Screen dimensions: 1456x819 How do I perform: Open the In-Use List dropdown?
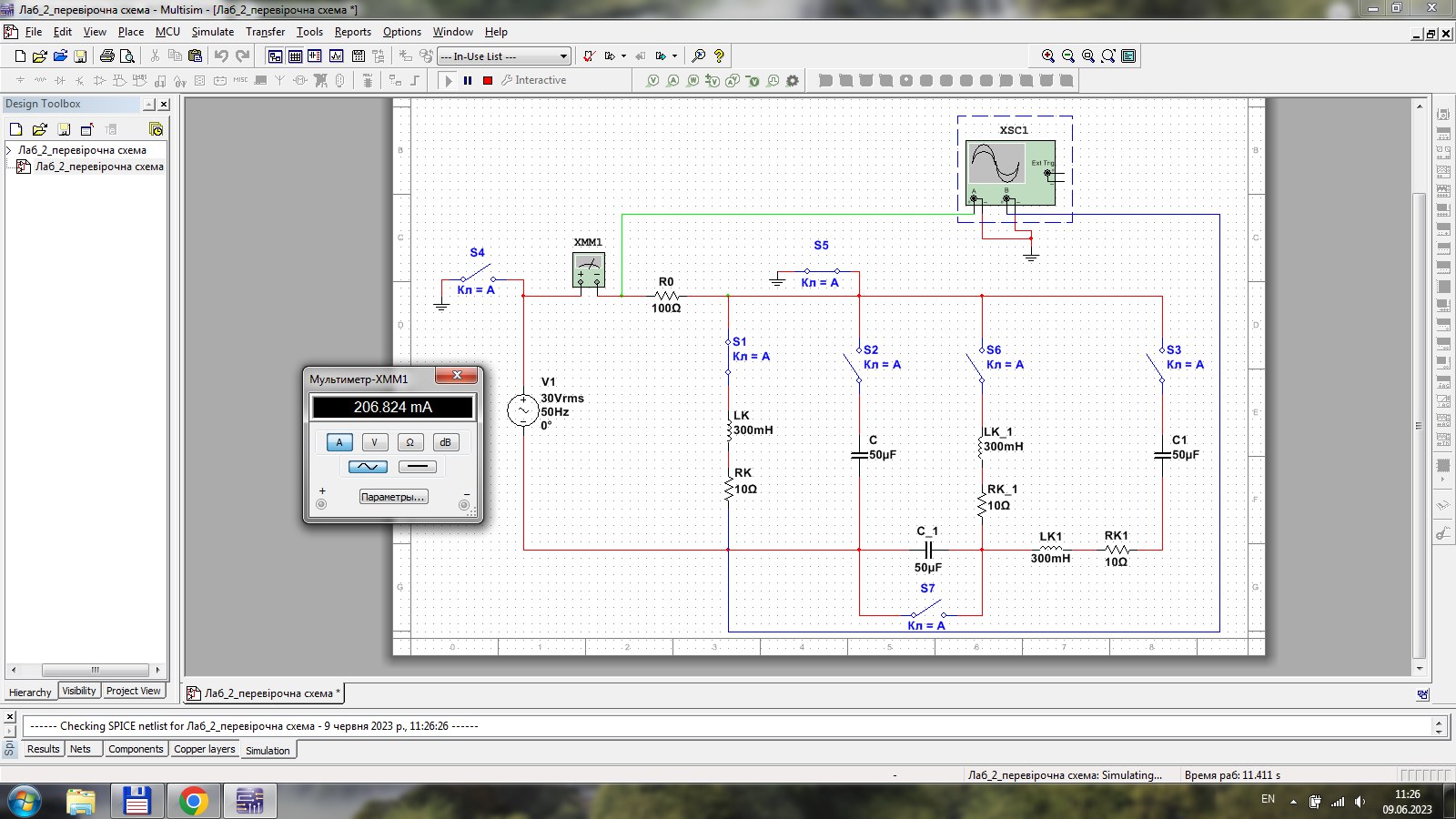(563, 56)
